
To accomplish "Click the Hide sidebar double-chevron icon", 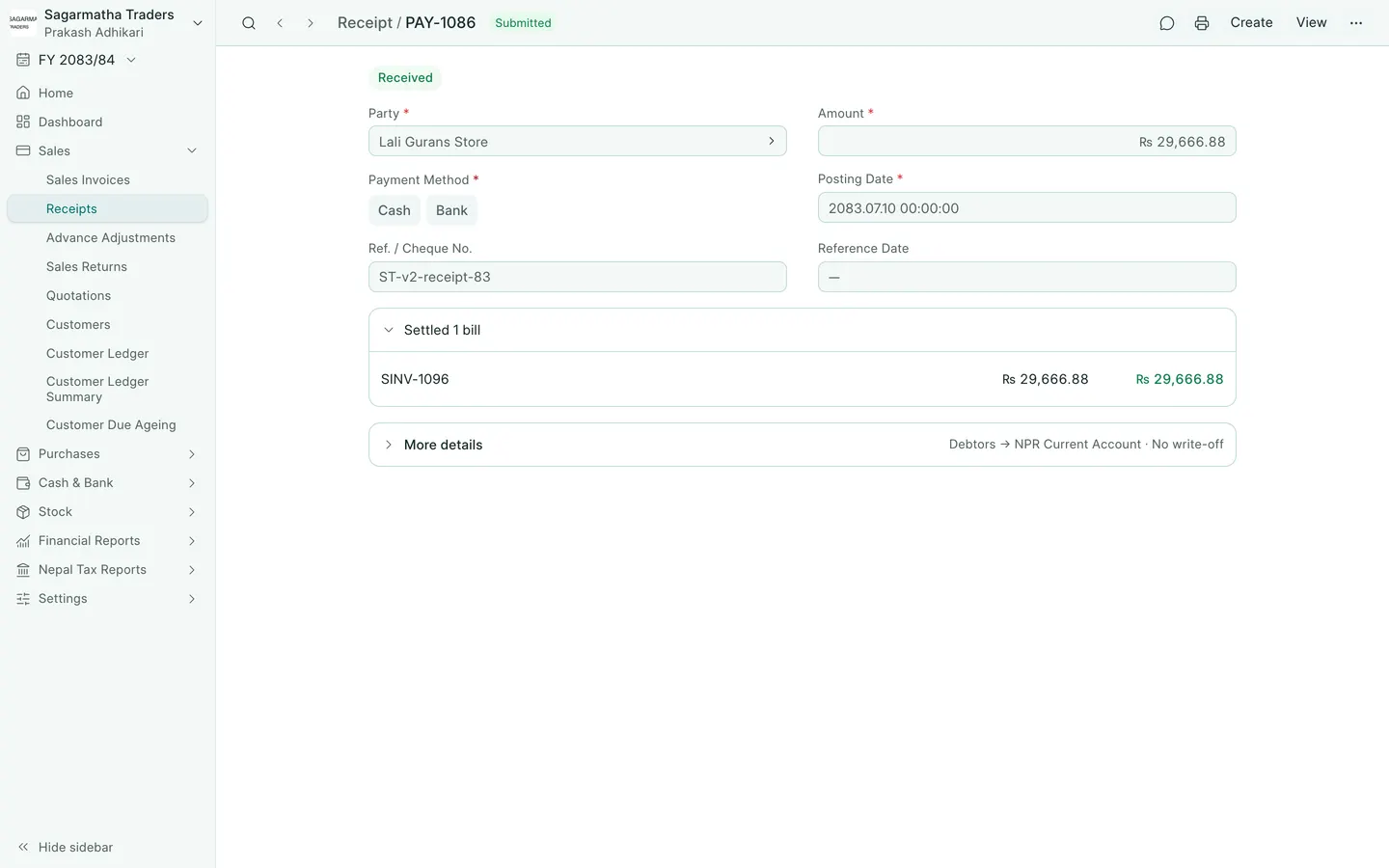I will 23,848.
